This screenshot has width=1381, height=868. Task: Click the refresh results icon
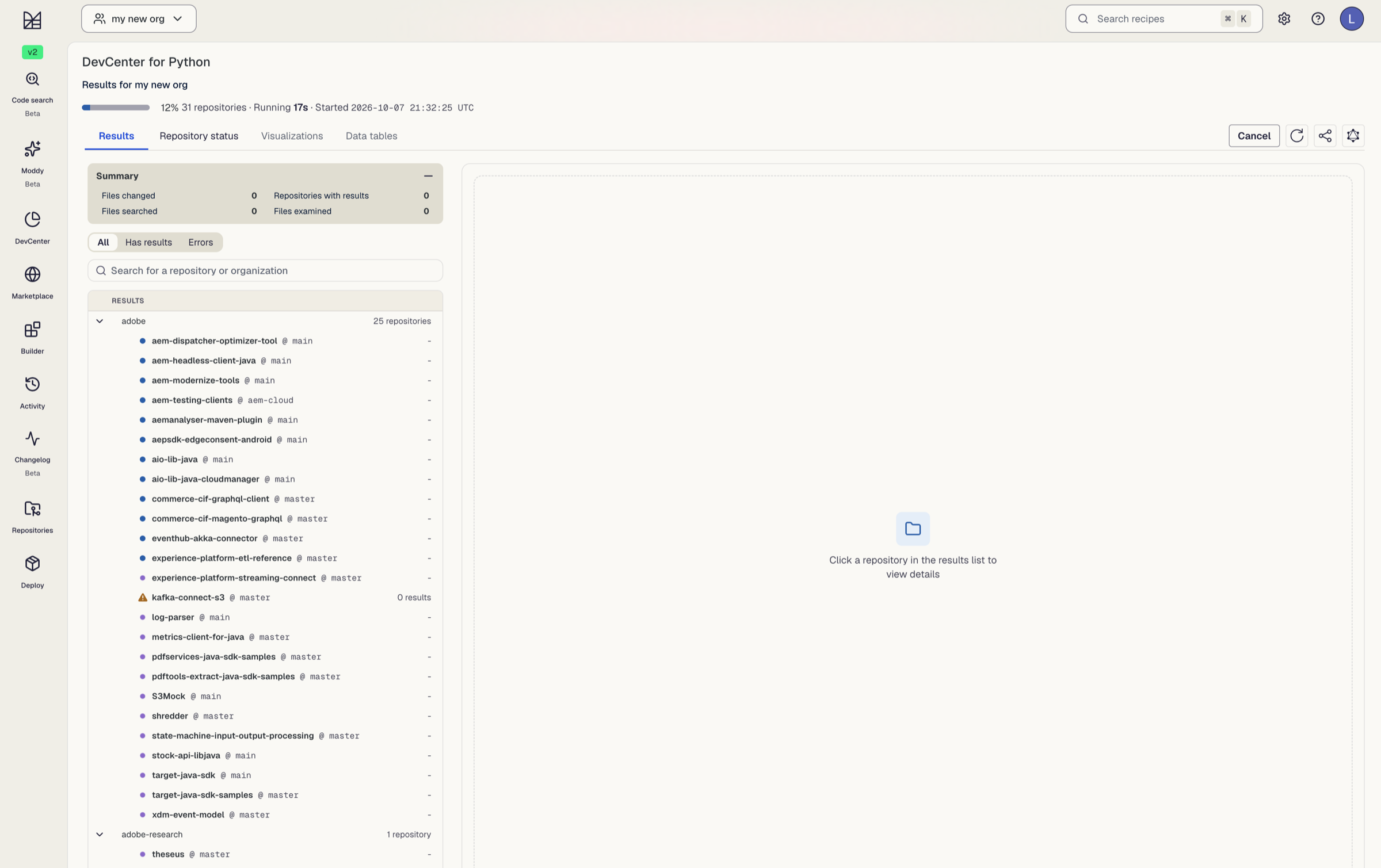[x=1296, y=136]
